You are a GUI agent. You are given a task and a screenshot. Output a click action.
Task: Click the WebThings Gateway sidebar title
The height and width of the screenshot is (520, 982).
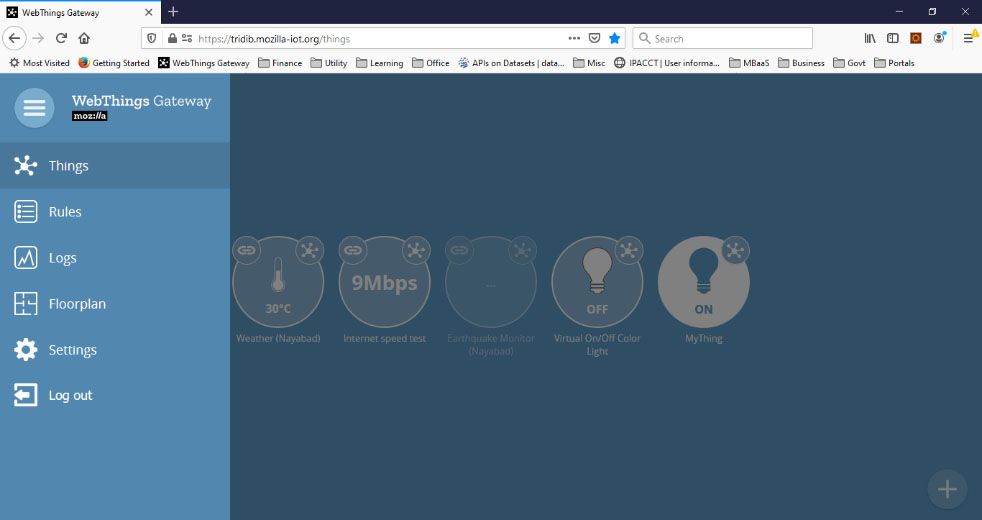point(142,101)
